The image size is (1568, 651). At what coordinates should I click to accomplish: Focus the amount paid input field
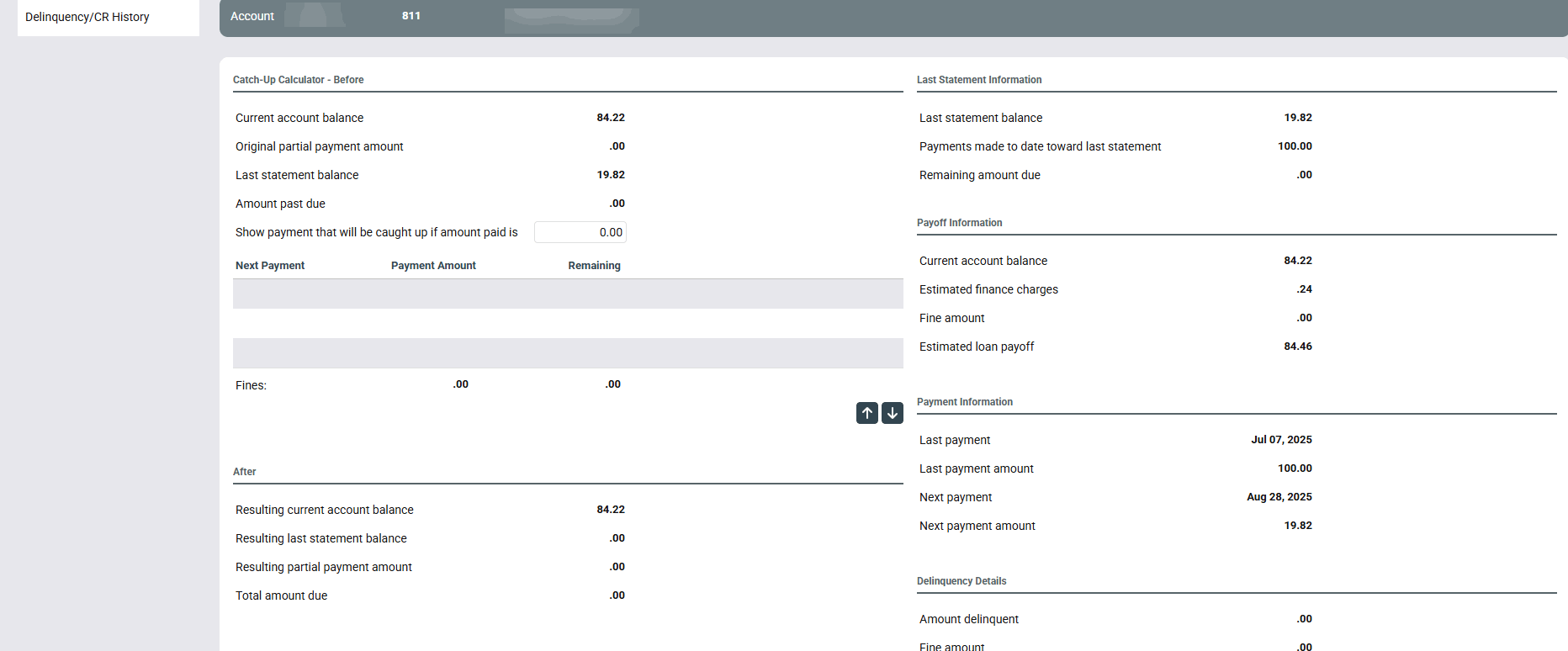click(580, 232)
